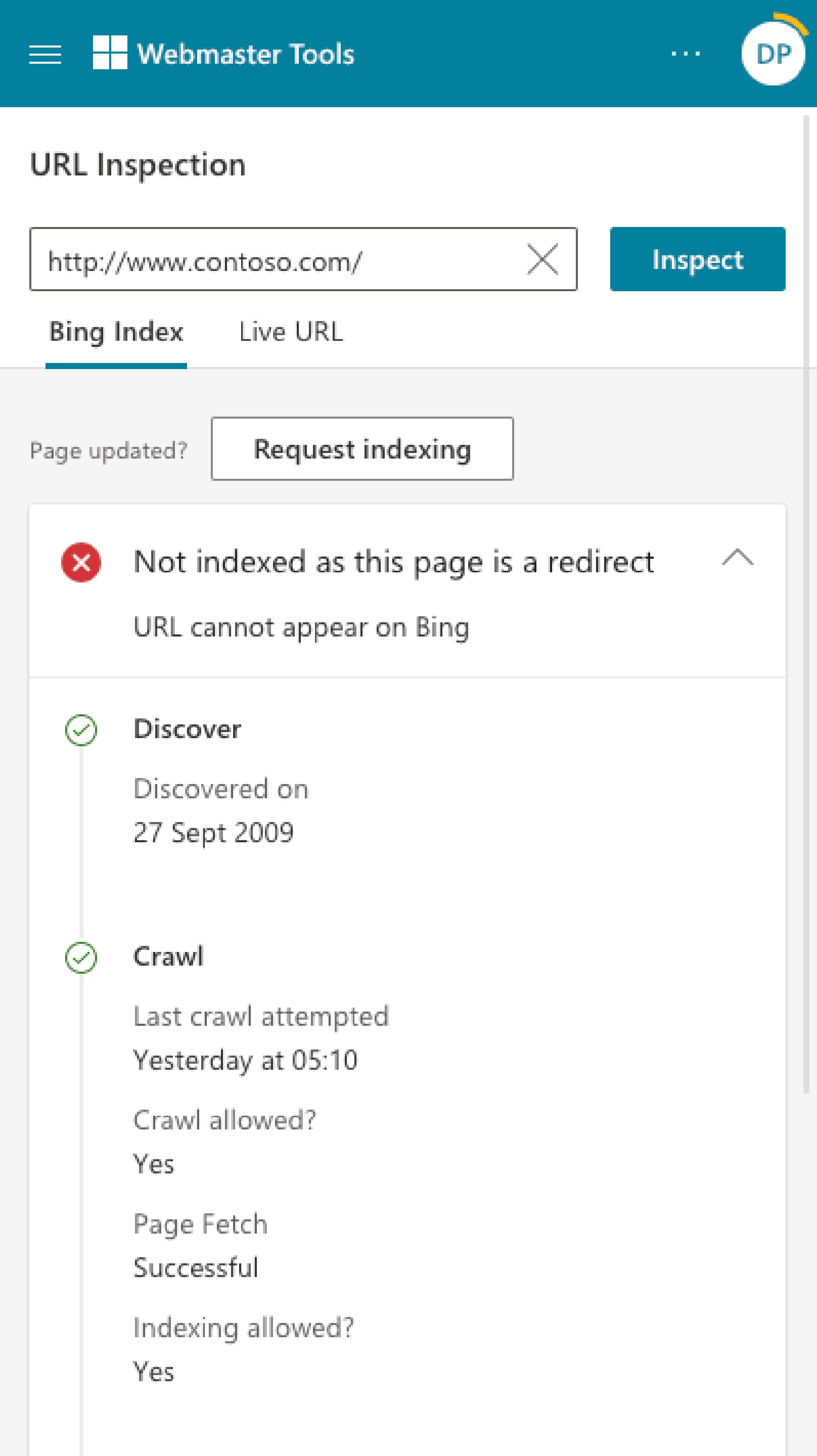817x1456 pixels.
Task: Click the green Discover checkmark icon
Action: click(x=81, y=730)
